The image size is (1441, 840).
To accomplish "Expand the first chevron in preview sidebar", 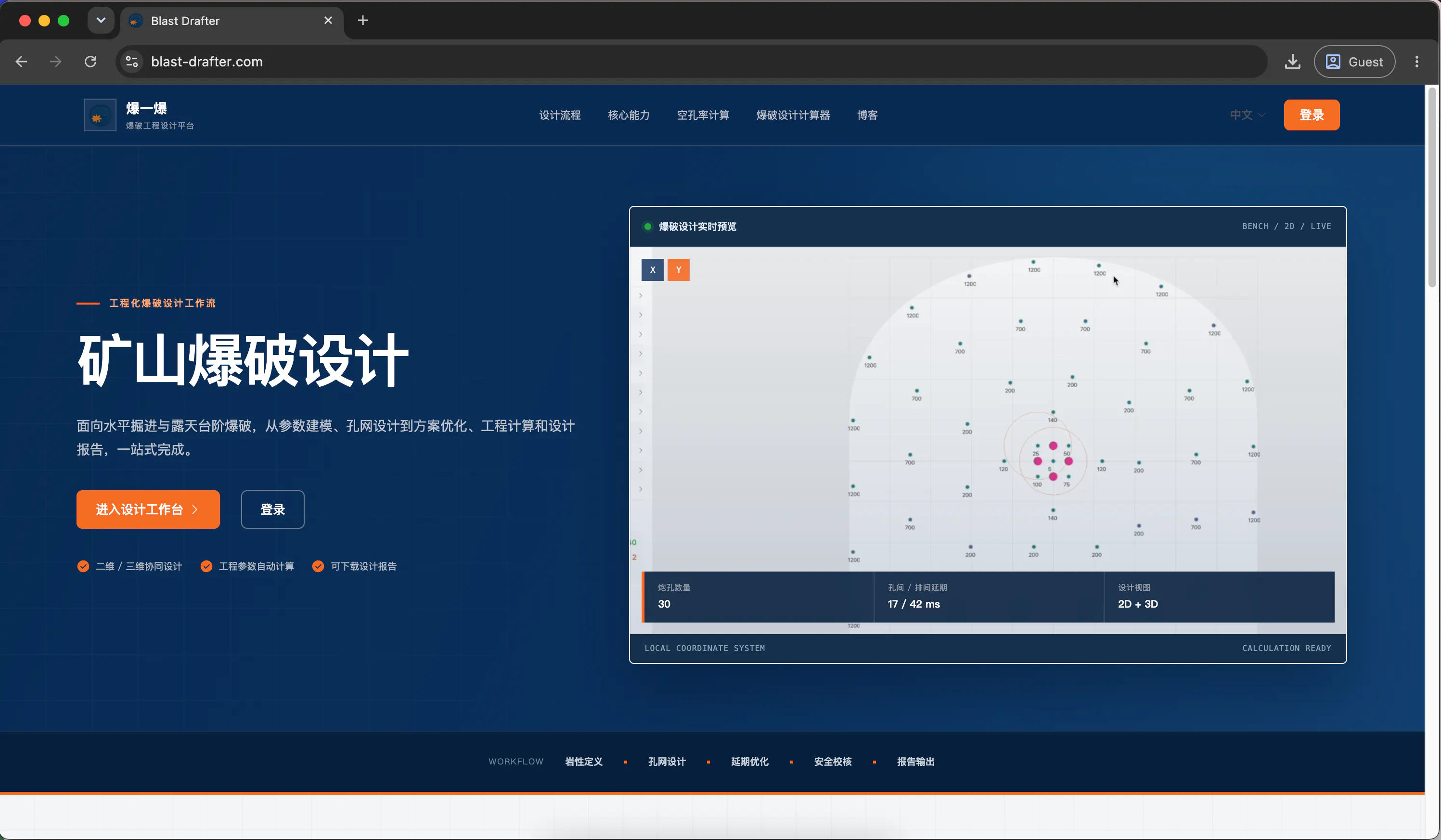I will tap(641, 296).
